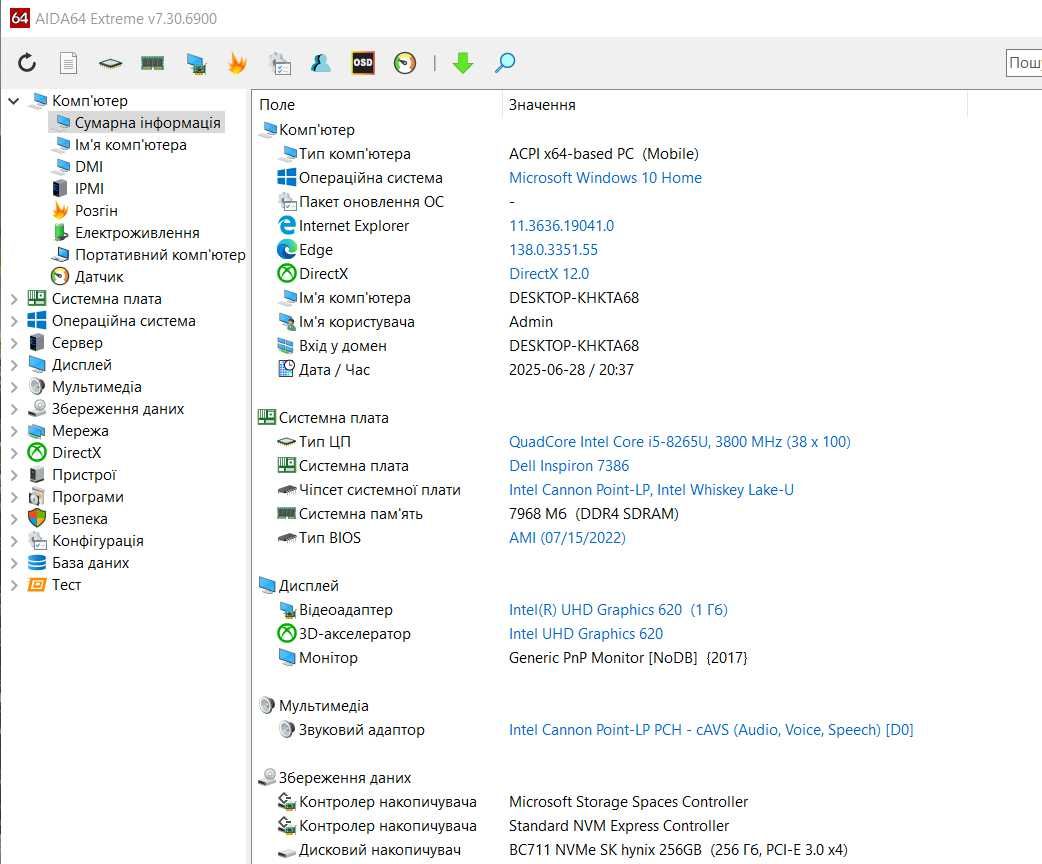Expand the Мультимедіа tree node
The width and height of the screenshot is (1042, 864).
tap(13, 387)
